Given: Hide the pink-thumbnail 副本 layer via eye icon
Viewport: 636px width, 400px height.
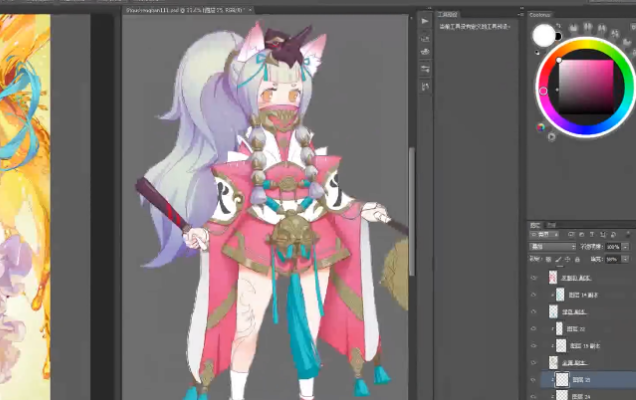Looking at the screenshot, I should click(x=534, y=278).
